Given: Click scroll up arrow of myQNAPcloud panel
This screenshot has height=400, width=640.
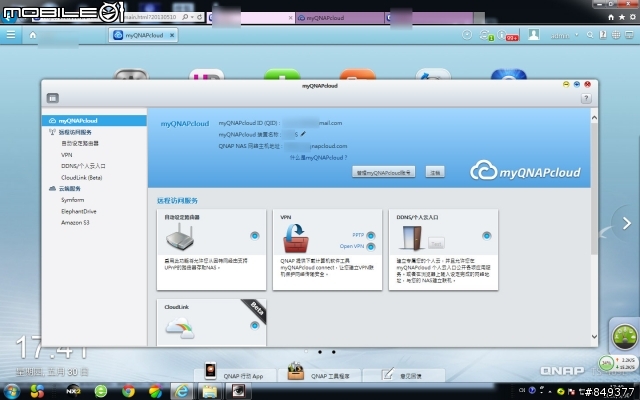Looking at the screenshot, I should 594,118.
